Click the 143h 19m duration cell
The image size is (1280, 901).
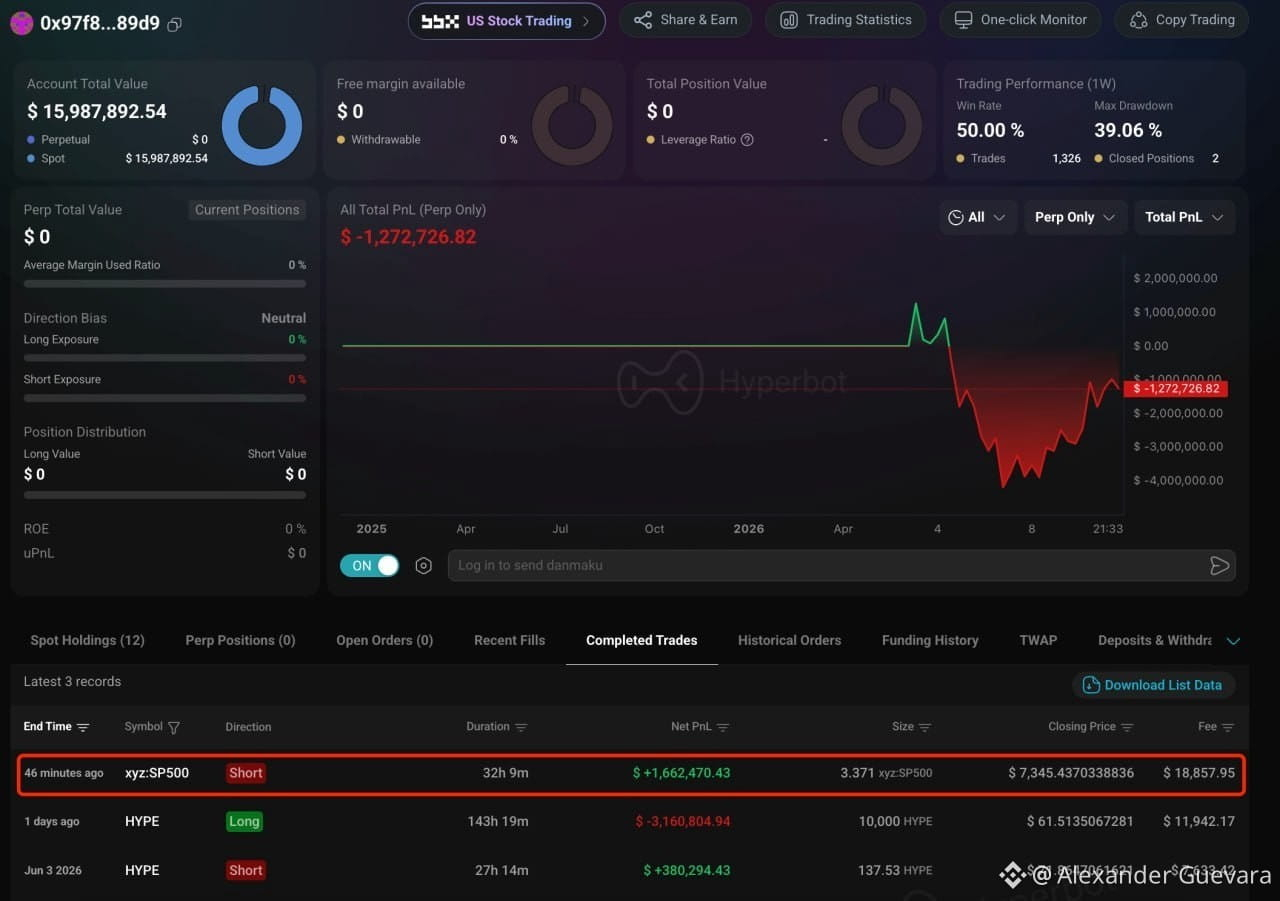coord(498,821)
